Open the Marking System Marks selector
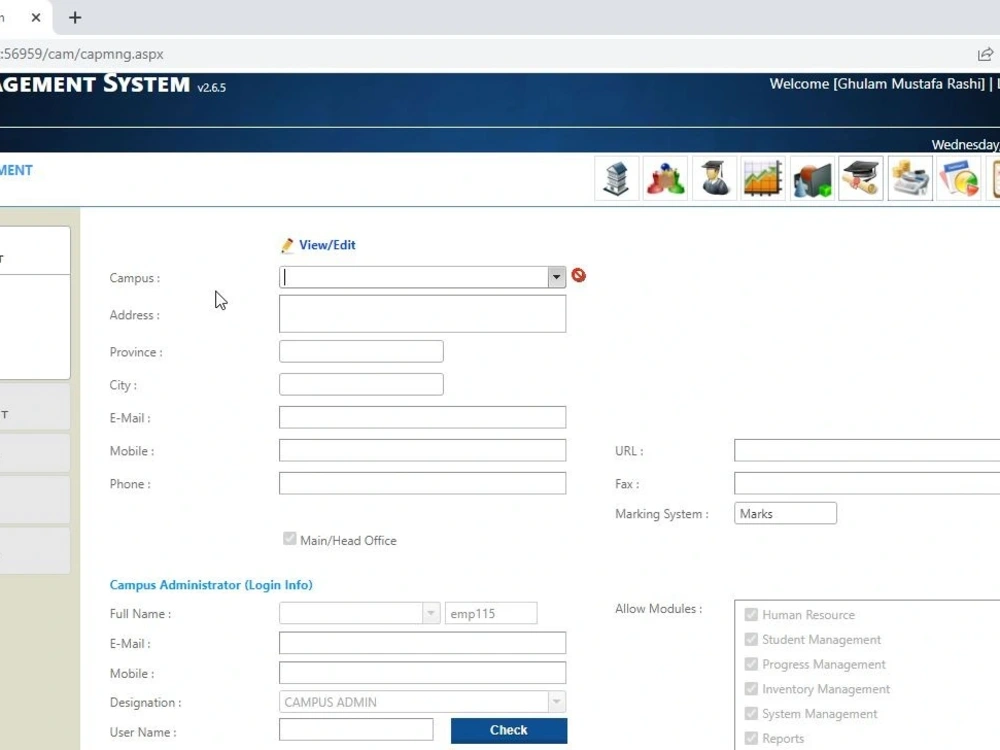The height and width of the screenshot is (750, 1000). [785, 513]
